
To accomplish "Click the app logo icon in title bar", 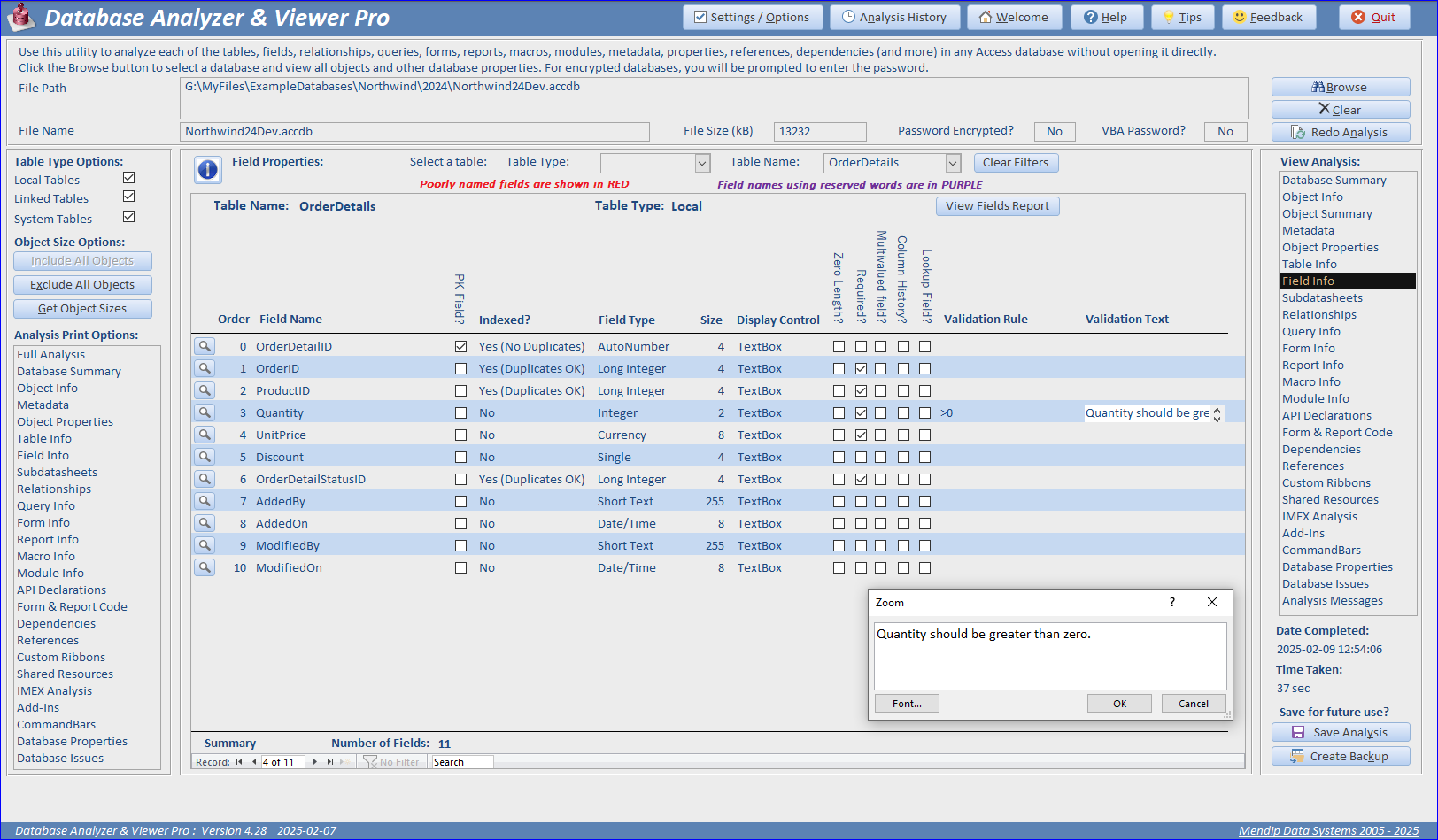I will [x=20, y=16].
